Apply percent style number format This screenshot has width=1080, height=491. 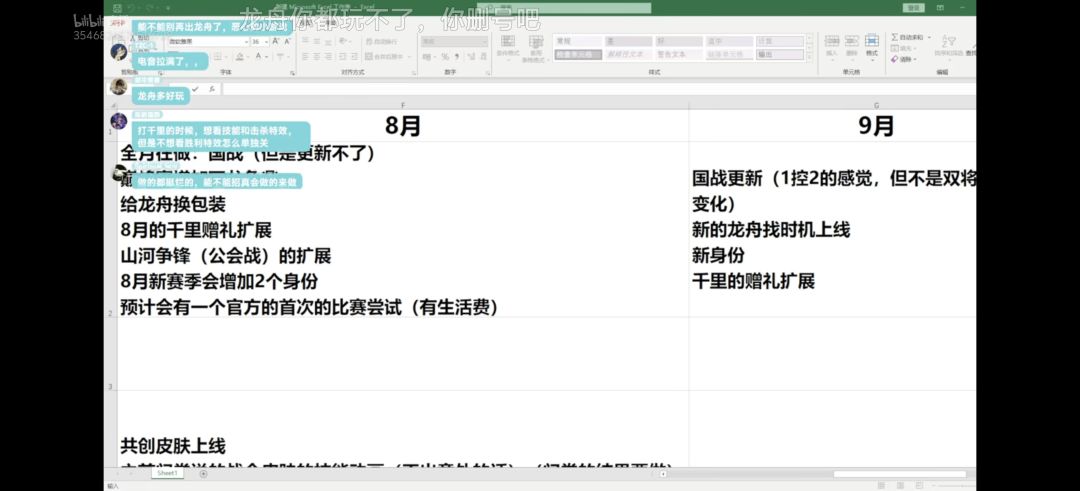pos(445,56)
